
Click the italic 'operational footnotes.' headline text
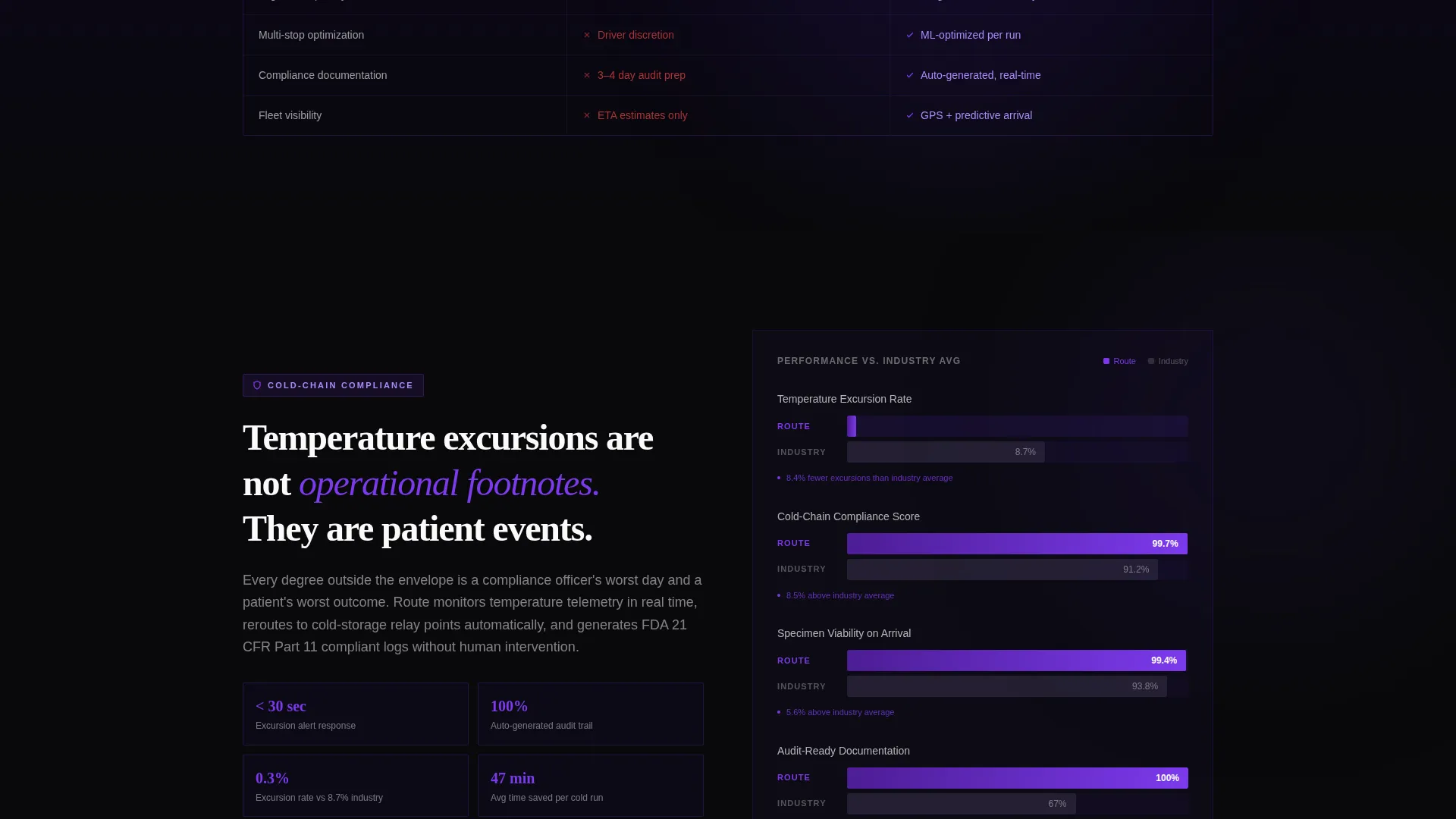pyautogui.click(x=450, y=484)
